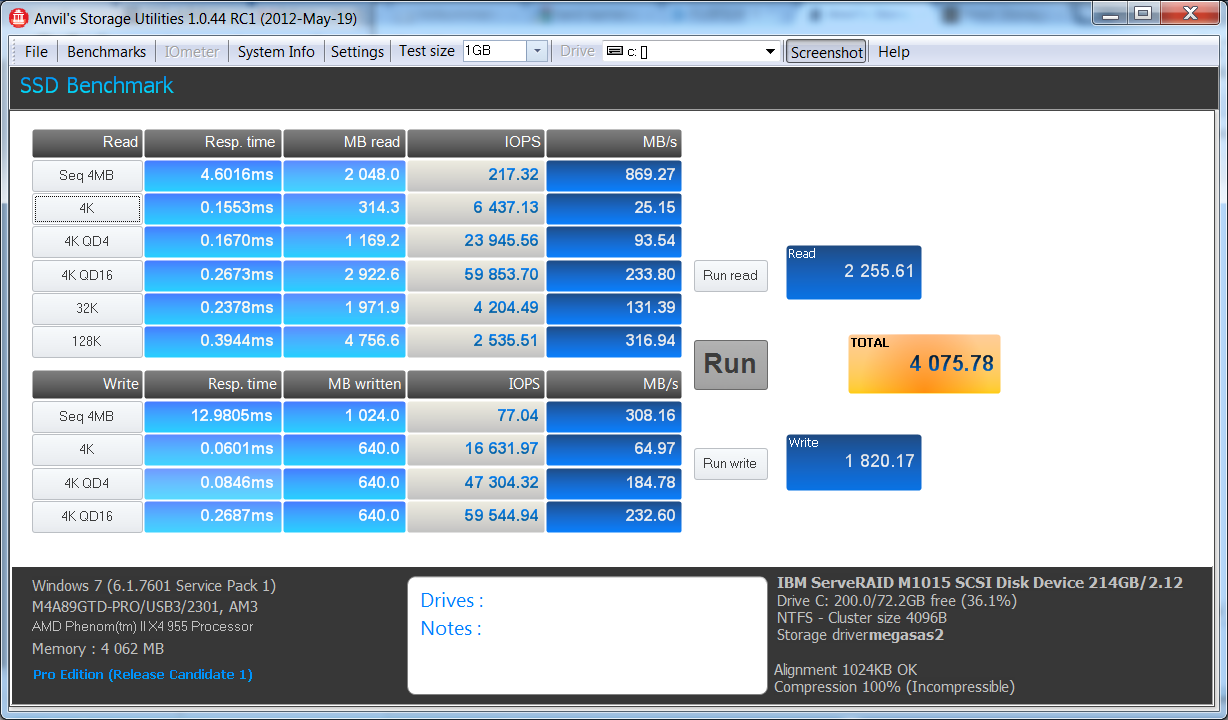Click the Memory : 4 062 MB text
Image resolution: width=1228 pixels, height=720 pixels.
click(x=98, y=649)
